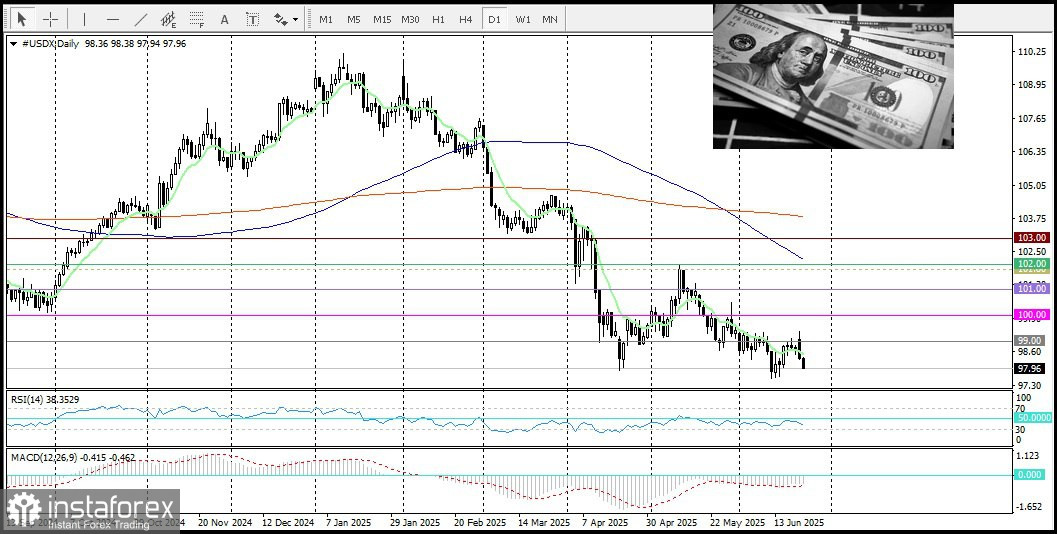Screen dimensions: 1057x534
Task: Click the 7 Apr 2025 date label
Action: [605, 523]
